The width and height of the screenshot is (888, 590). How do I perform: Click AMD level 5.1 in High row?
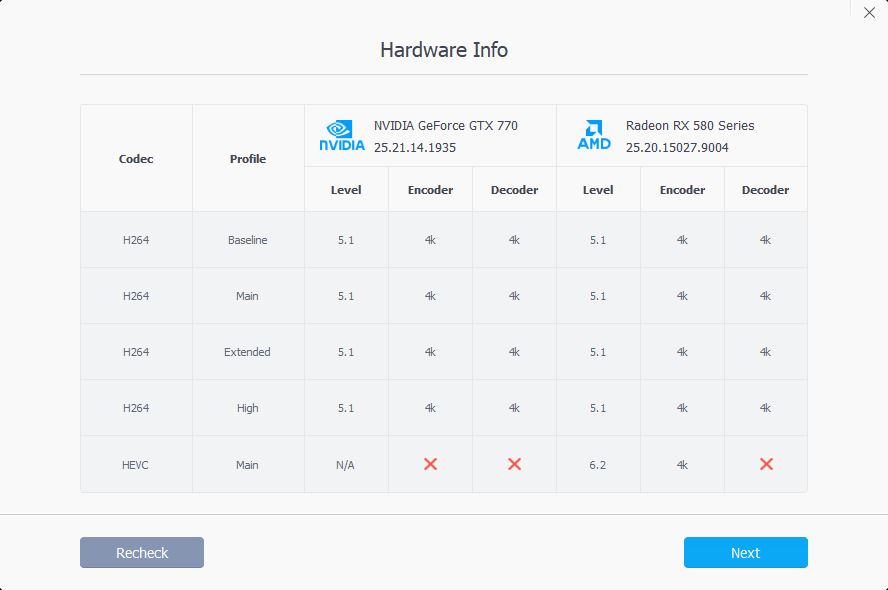click(598, 408)
